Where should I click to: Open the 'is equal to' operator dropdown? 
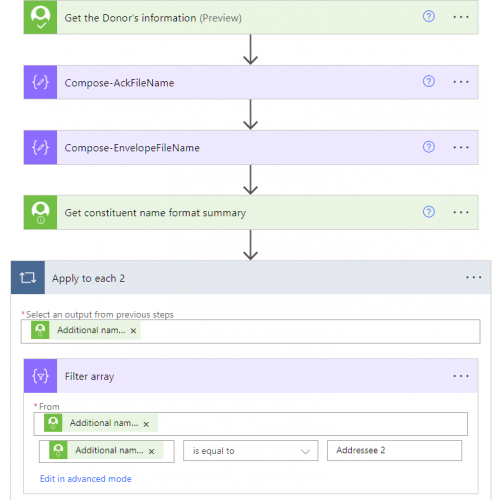(x=251, y=451)
